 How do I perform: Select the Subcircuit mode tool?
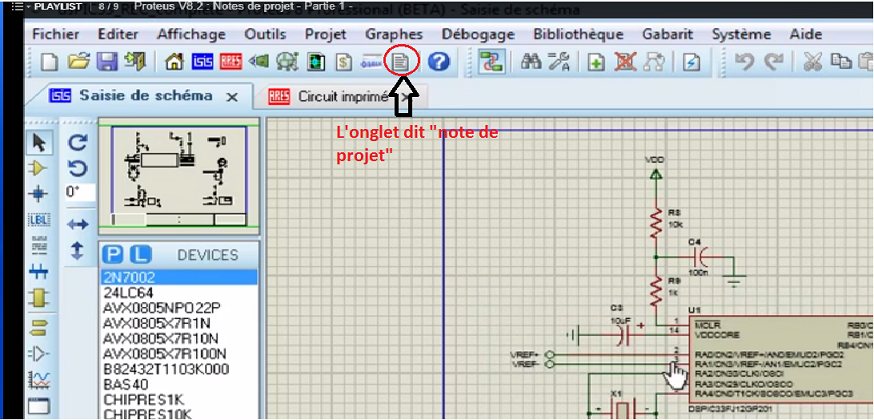click(38, 299)
